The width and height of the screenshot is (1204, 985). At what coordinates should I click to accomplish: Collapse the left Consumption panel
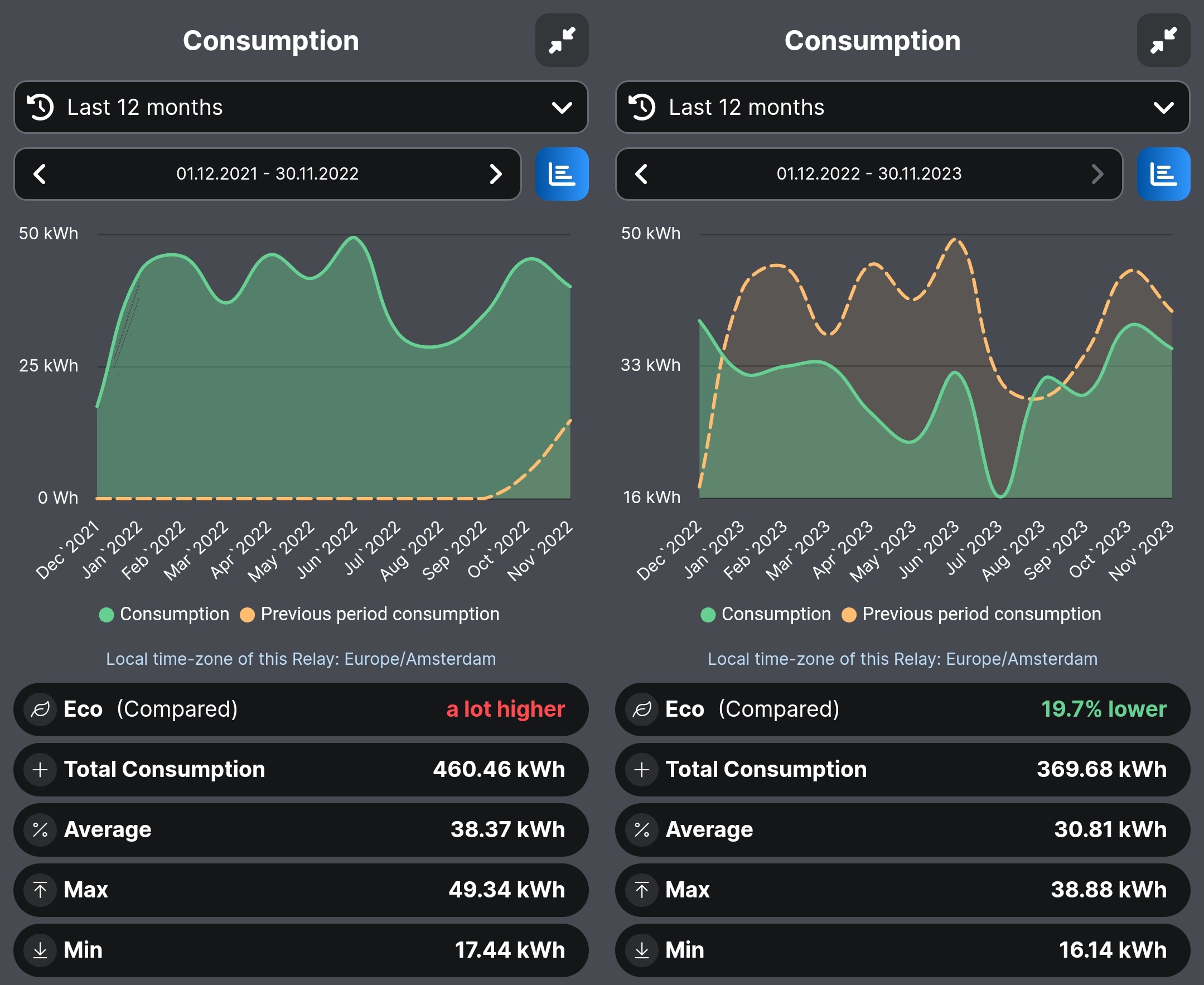point(561,40)
